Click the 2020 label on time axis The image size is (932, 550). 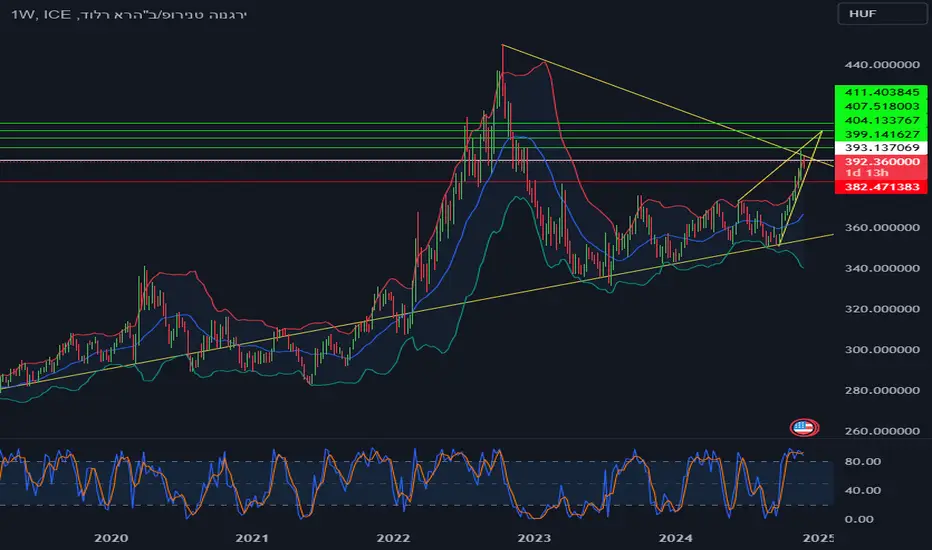click(x=111, y=538)
